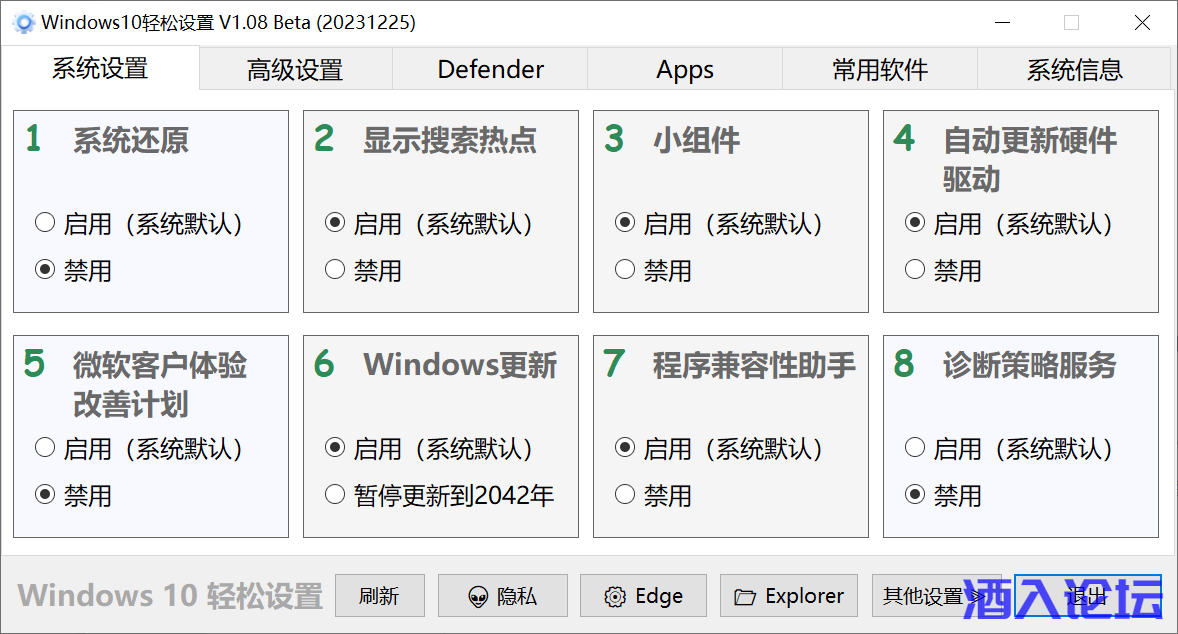The width and height of the screenshot is (1178, 634).
Task: Enable 系统还原 with the 启用 radio option
Action: pyautogui.click(x=45, y=223)
